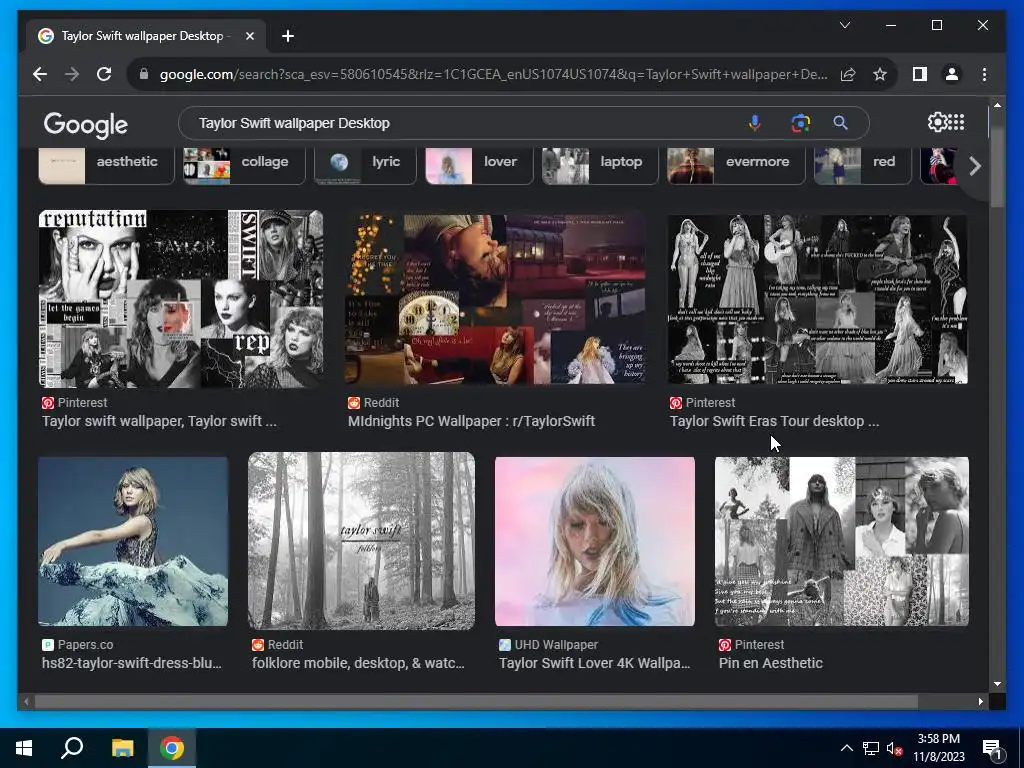
Task: Open a new tab
Action: coord(287,36)
